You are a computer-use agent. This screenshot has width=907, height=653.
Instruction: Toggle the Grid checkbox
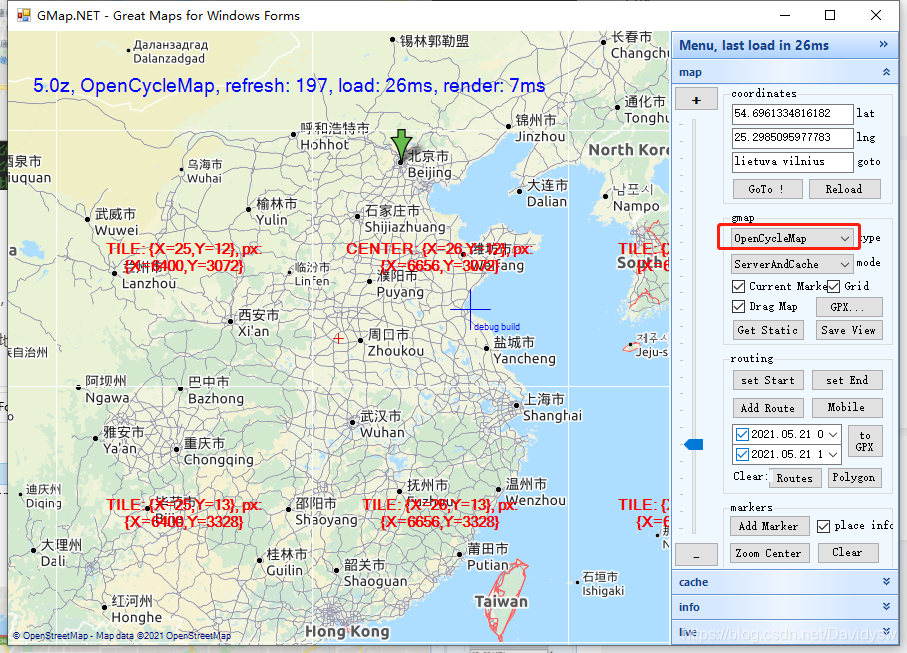point(834,286)
